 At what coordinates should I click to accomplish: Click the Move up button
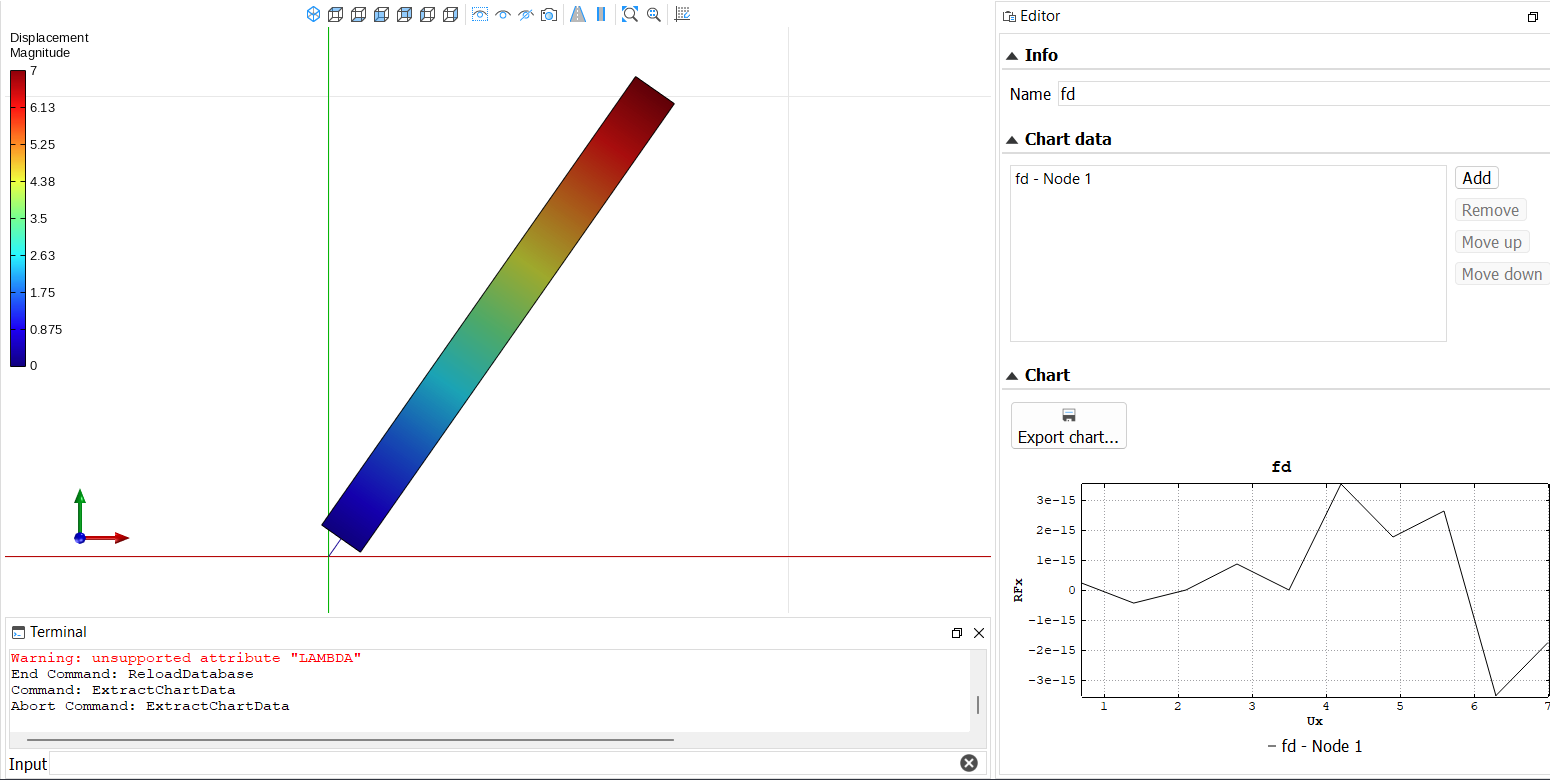(x=1492, y=242)
